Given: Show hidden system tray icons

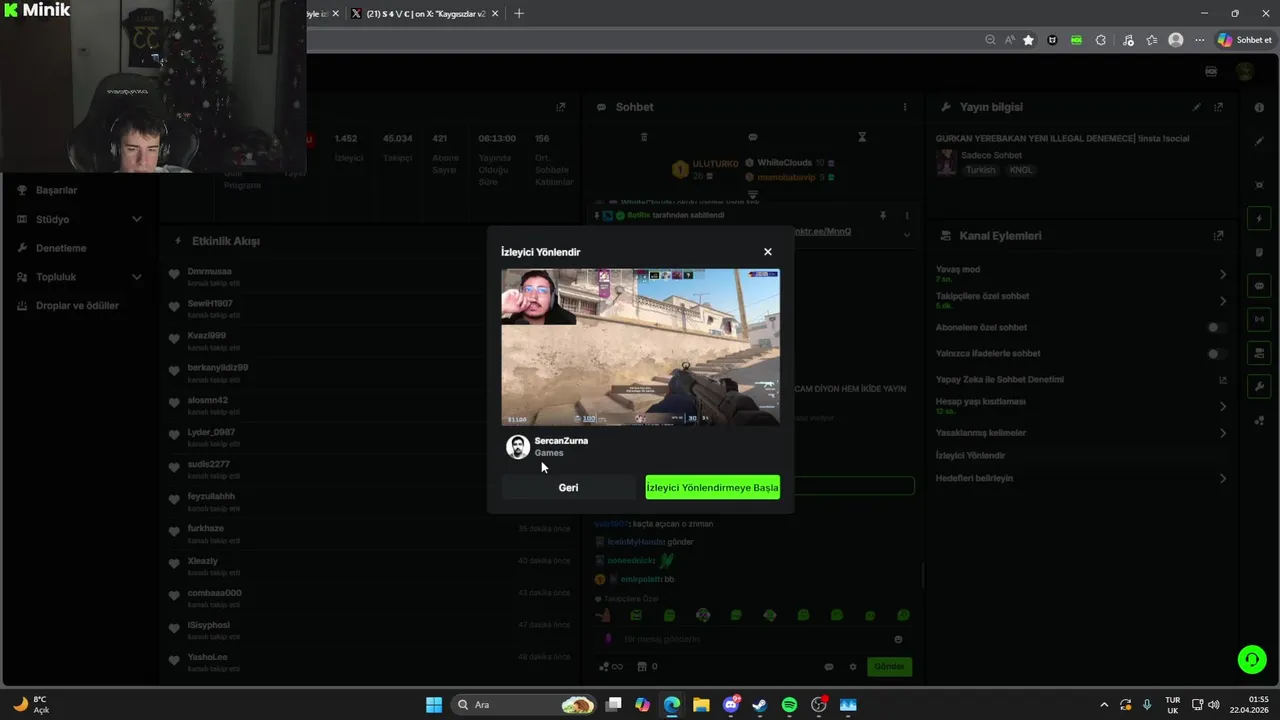Looking at the screenshot, I should [x=1104, y=705].
